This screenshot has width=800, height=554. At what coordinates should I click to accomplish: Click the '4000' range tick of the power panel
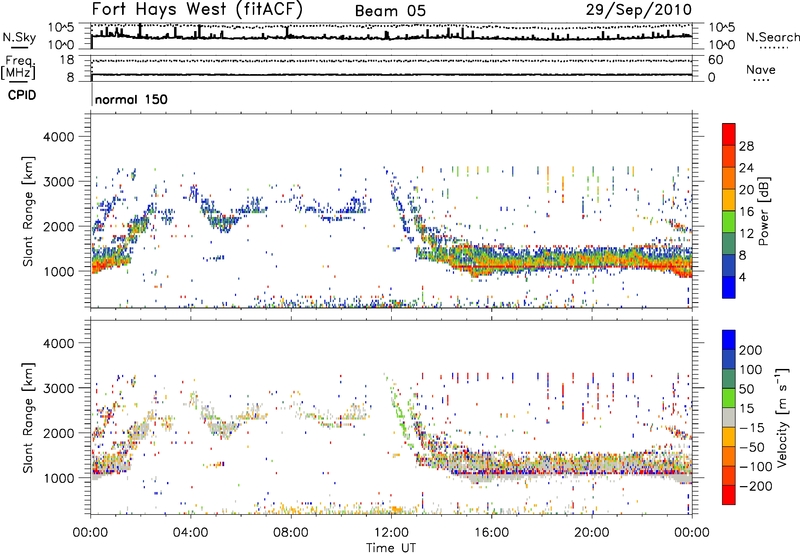[58, 137]
